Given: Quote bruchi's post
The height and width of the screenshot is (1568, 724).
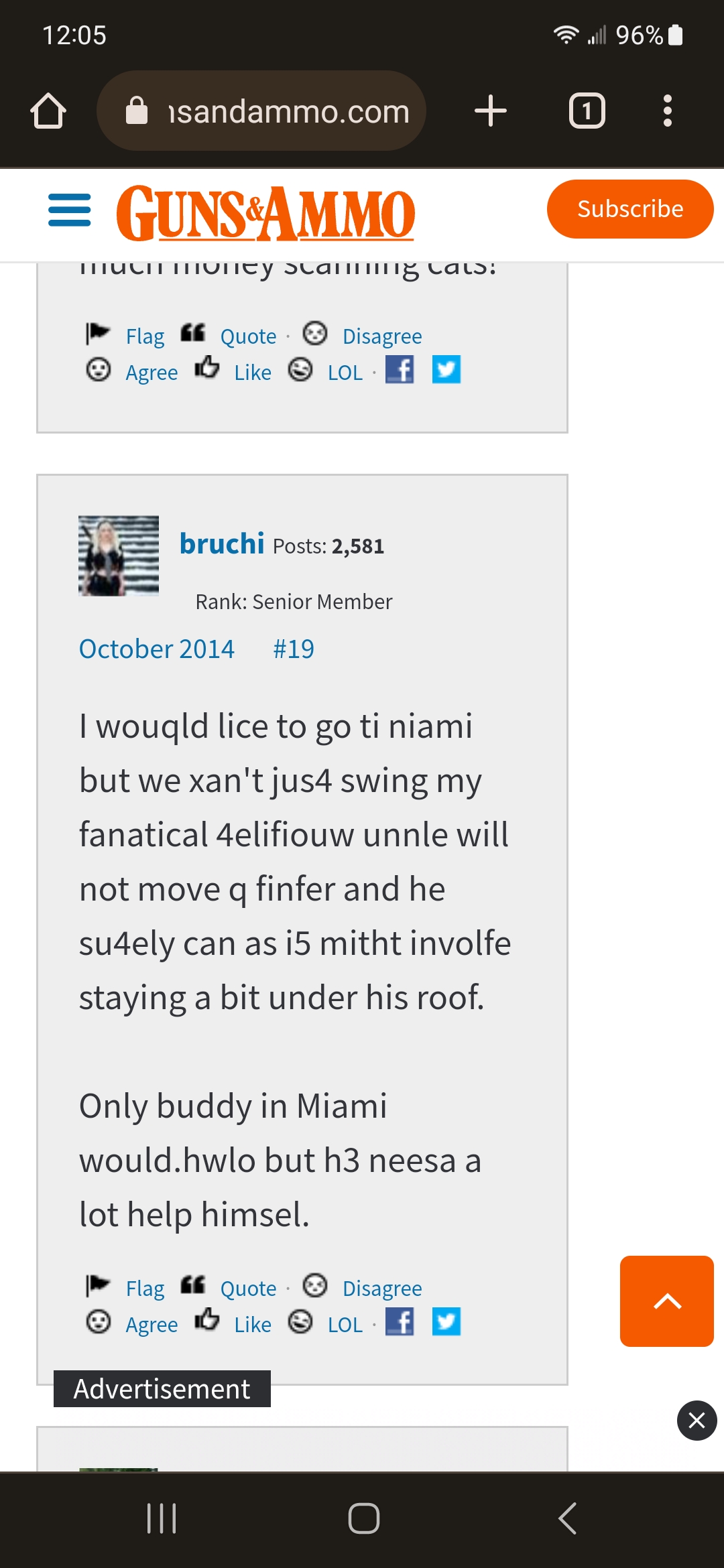Looking at the screenshot, I should [247, 1288].
